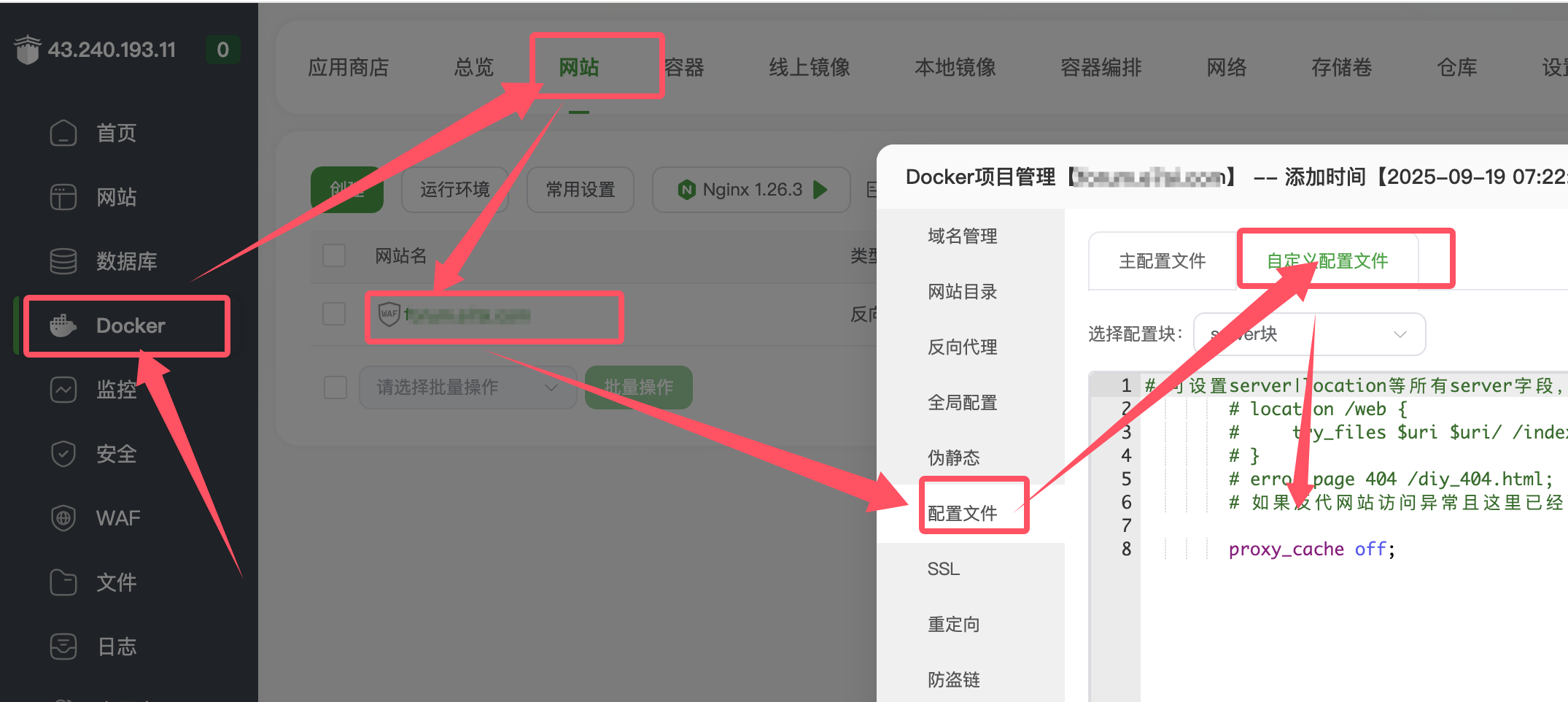Open the Files (文件) folder icon
The image size is (1568, 702).
coord(63,582)
